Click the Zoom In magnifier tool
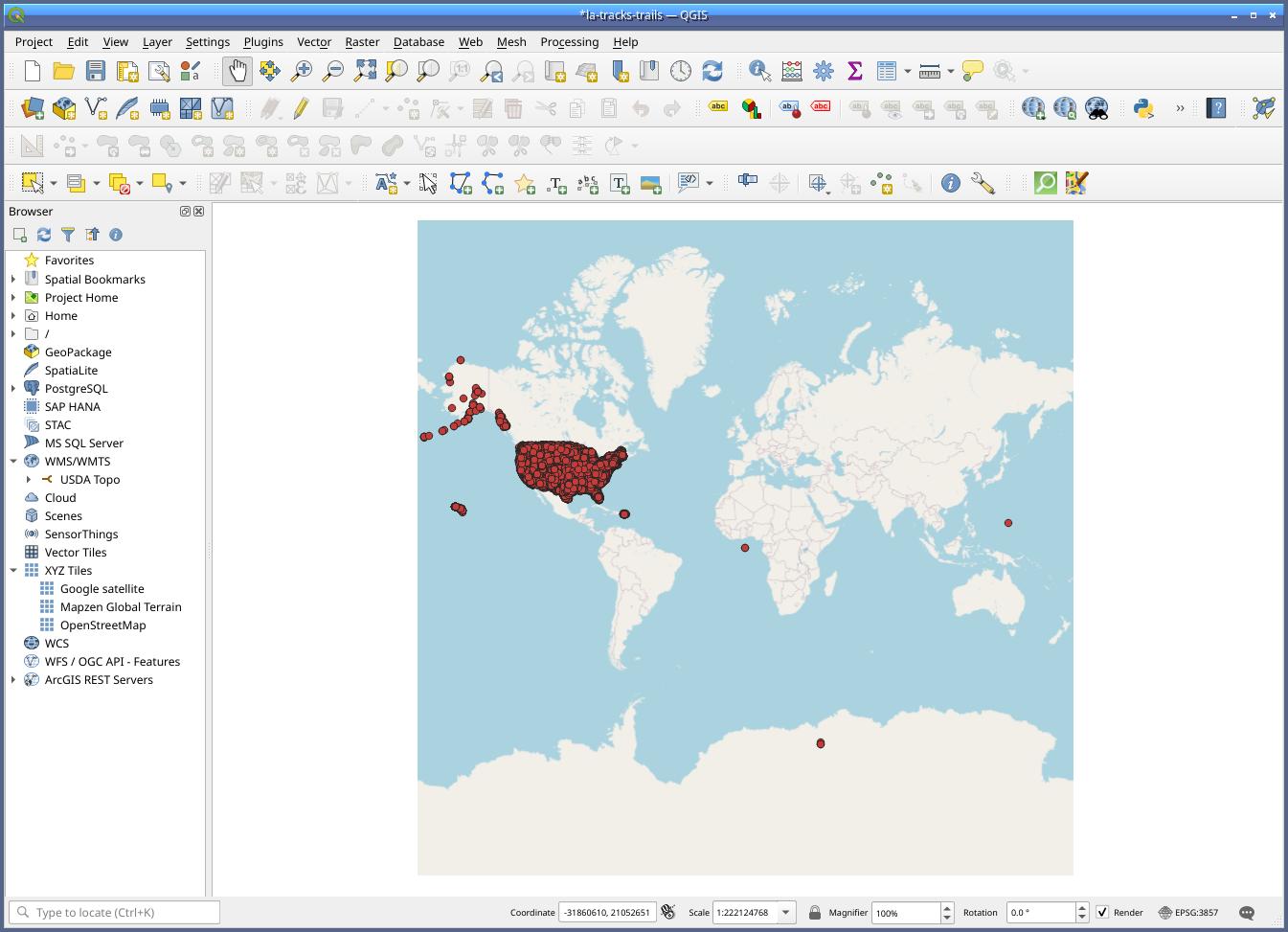Viewport: 1288px width, 932px height. 302,71
